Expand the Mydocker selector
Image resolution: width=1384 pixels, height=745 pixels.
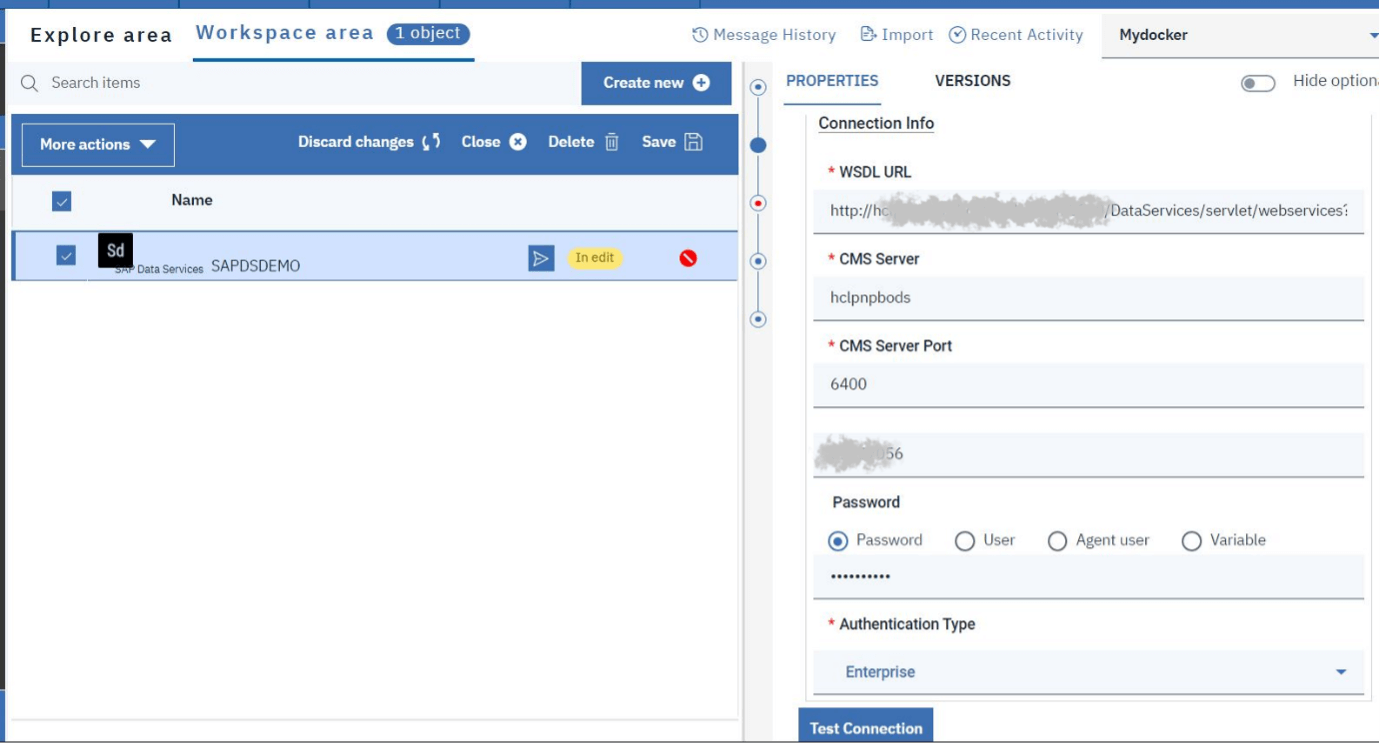click(1372, 34)
